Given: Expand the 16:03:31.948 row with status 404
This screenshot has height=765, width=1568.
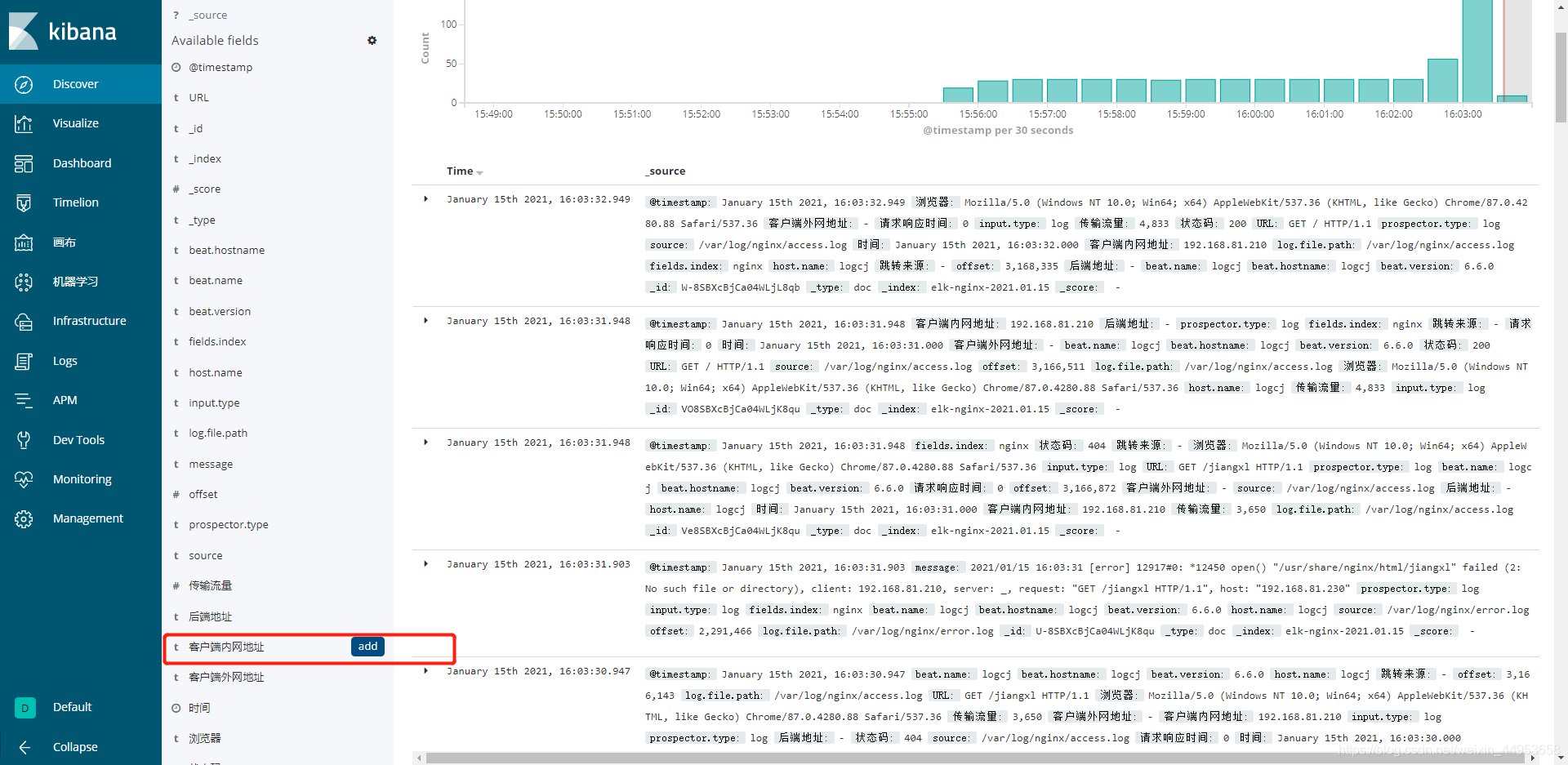Looking at the screenshot, I should click(x=425, y=442).
